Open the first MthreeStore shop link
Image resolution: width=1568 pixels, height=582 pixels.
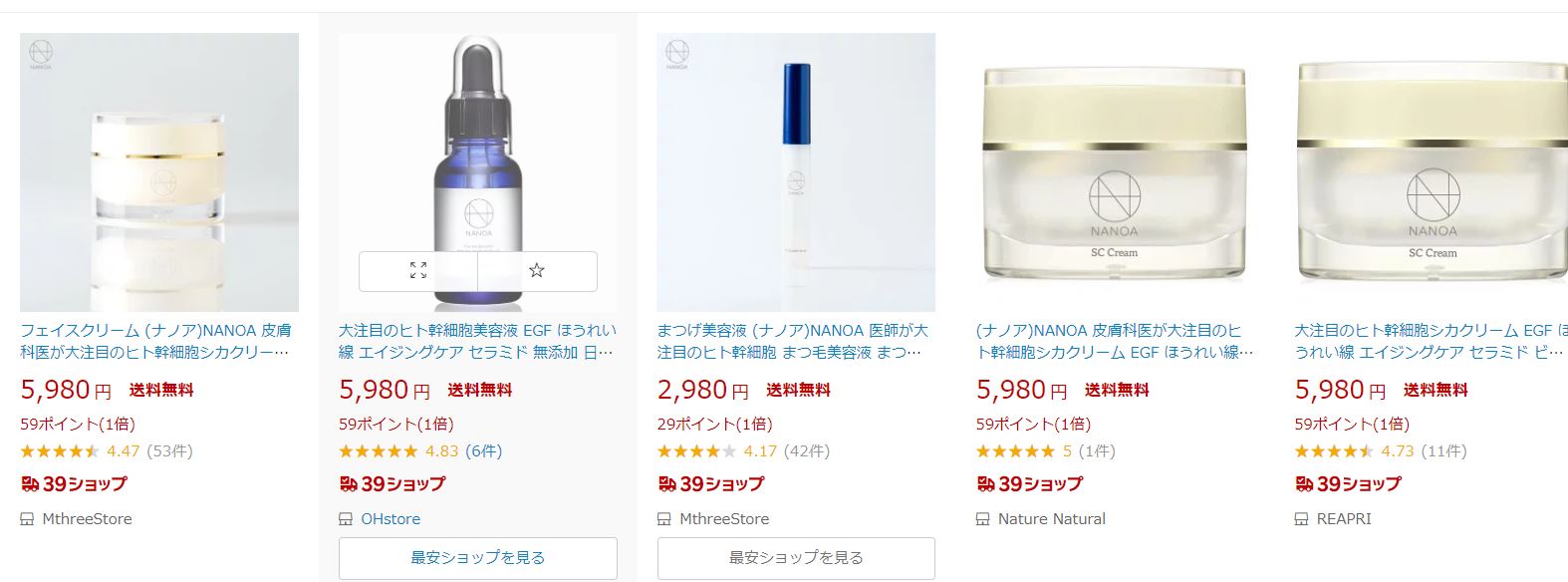[87, 519]
